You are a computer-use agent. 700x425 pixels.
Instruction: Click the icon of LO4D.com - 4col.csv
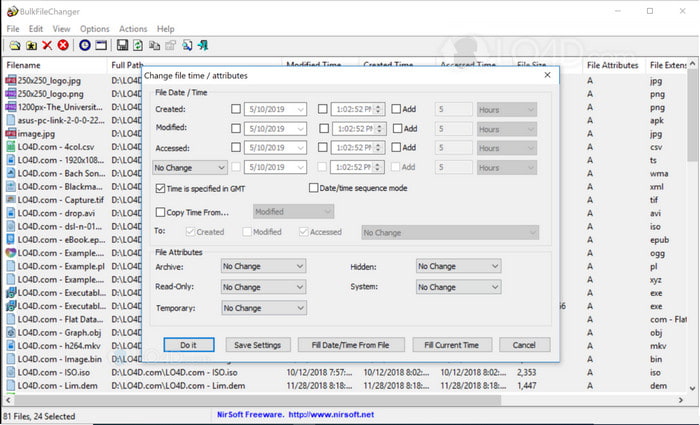point(11,147)
